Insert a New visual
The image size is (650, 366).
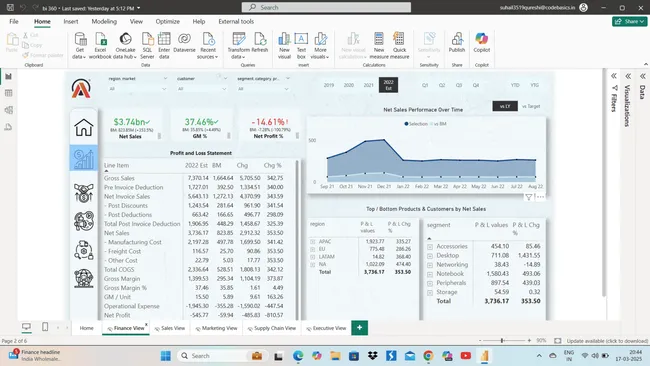click(x=284, y=46)
